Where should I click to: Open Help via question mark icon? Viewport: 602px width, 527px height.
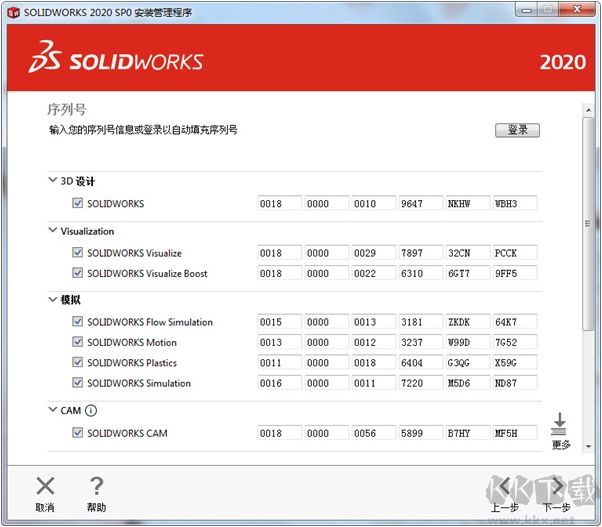pyautogui.click(x=96, y=486)
